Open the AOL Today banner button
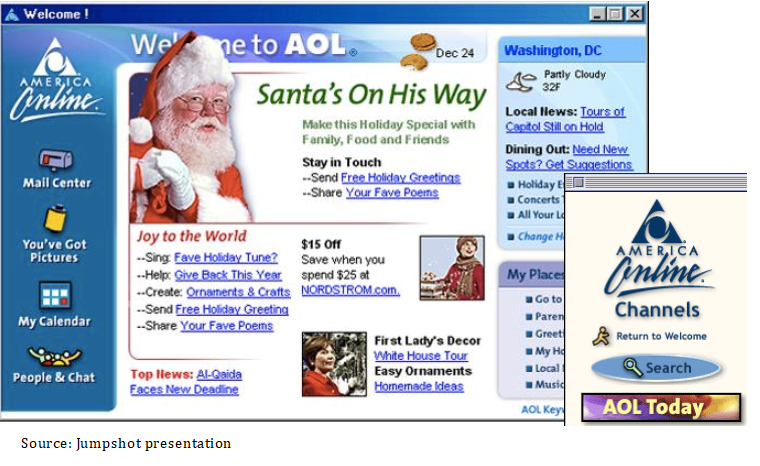760x466 pixels. 661,407
